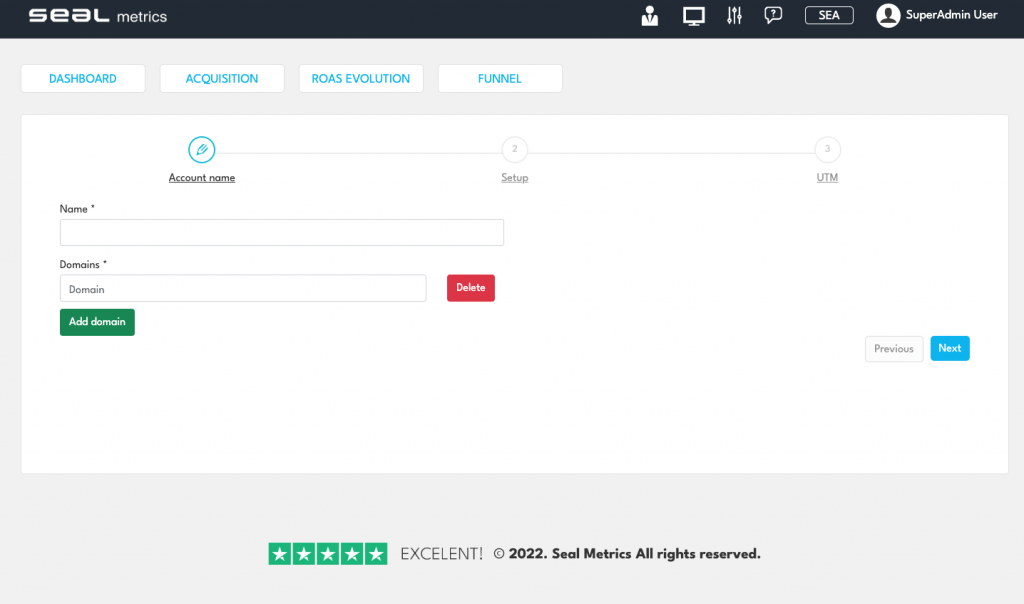The height and width of the screenshot is (604, 1024).
Task: Focus the Domain text field
Action: (243, 289)
